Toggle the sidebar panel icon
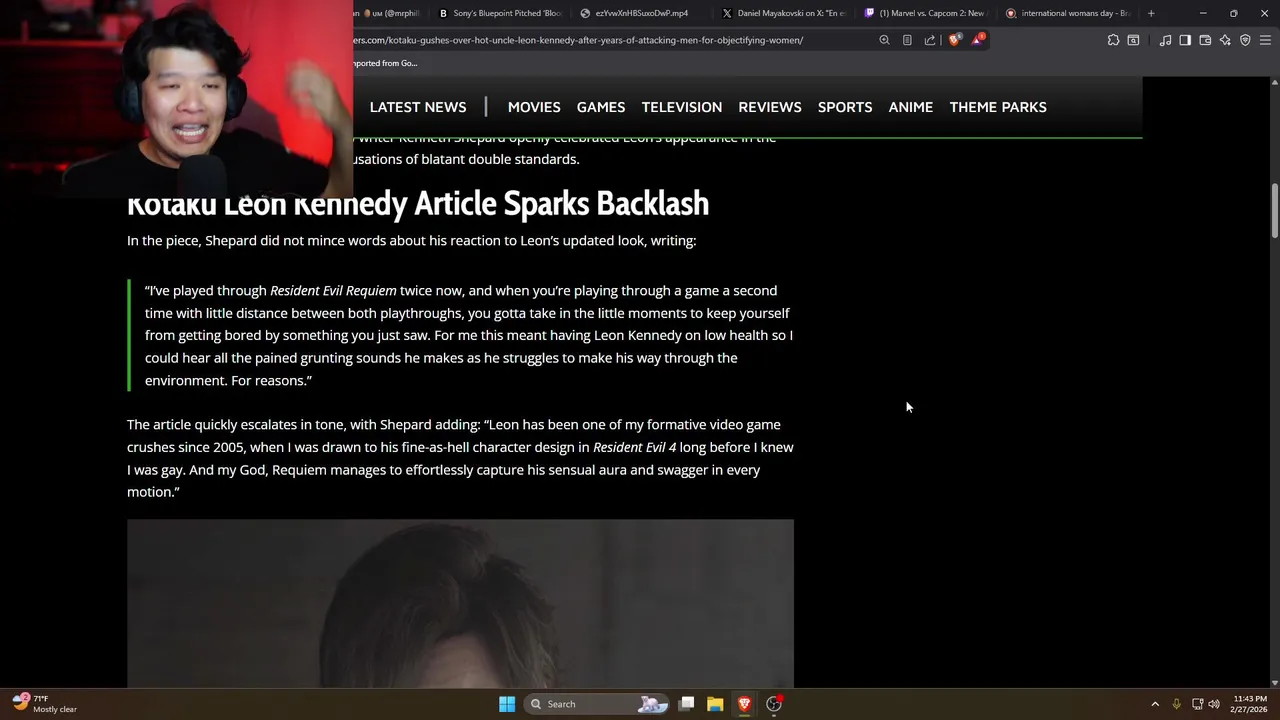The width and height of the screenshot is (1280, 720). (1185, 40)
